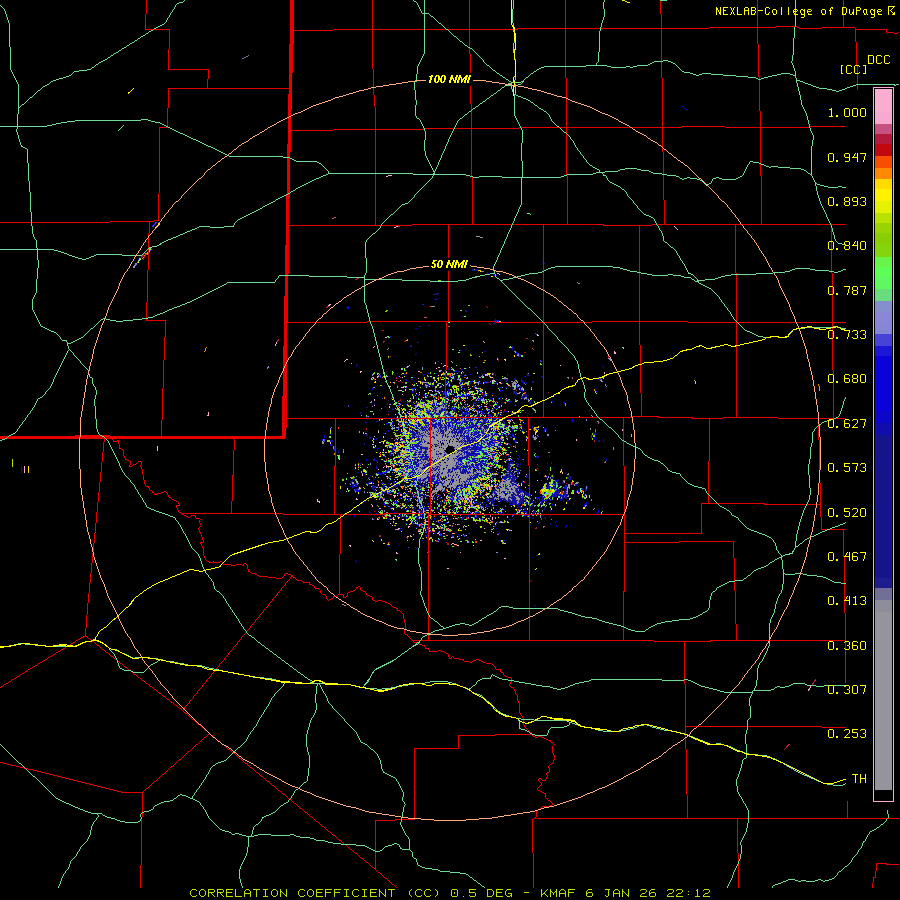
Task: Click the 50 NMI range ring label
Action: point(449,265)
